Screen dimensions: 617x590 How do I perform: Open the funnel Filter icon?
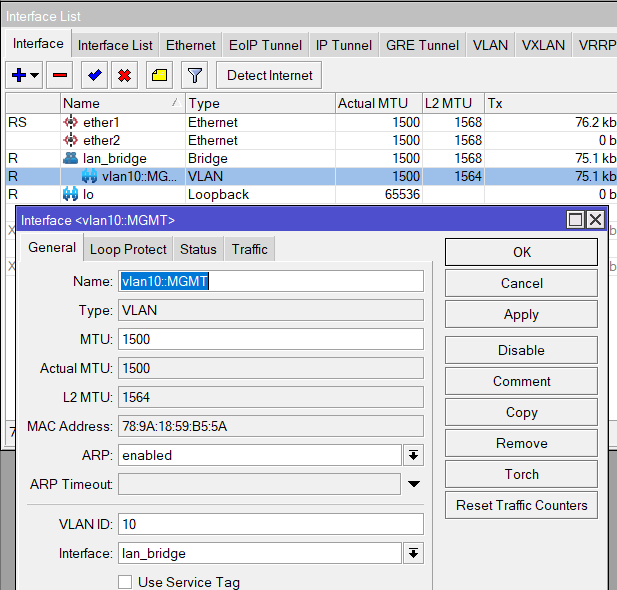tap(194, 75)
